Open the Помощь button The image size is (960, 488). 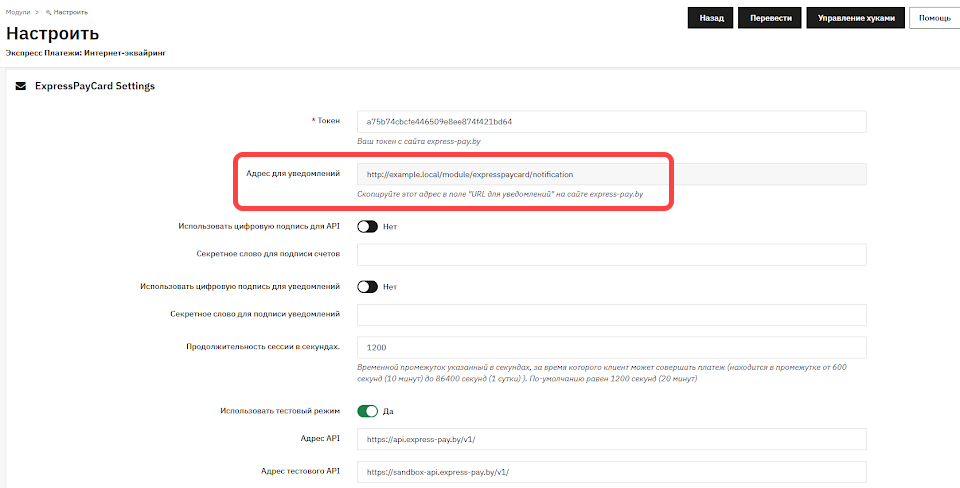coord(934,18)
